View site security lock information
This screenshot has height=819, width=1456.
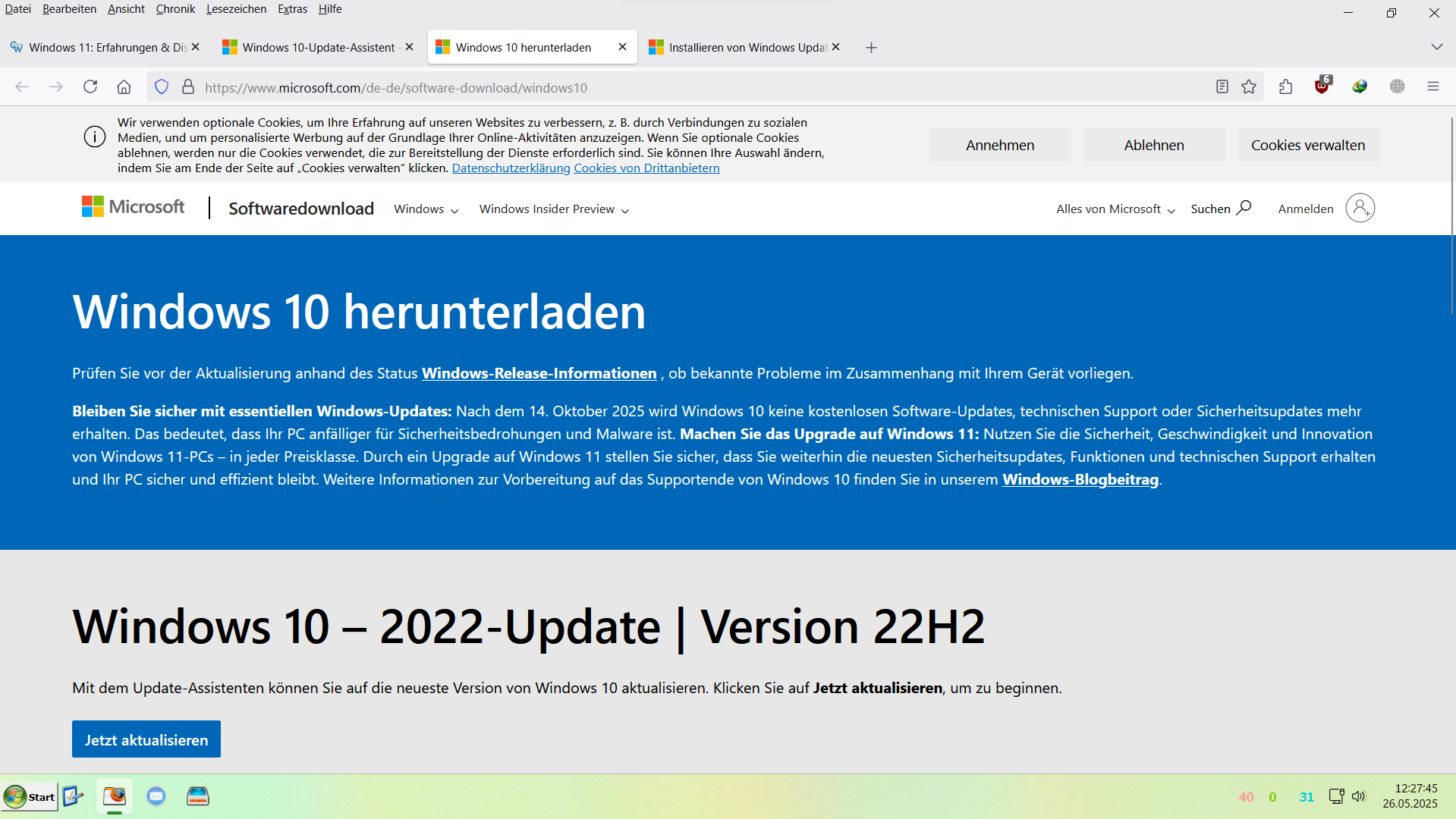pyautogui.click(x=188, y=87)
